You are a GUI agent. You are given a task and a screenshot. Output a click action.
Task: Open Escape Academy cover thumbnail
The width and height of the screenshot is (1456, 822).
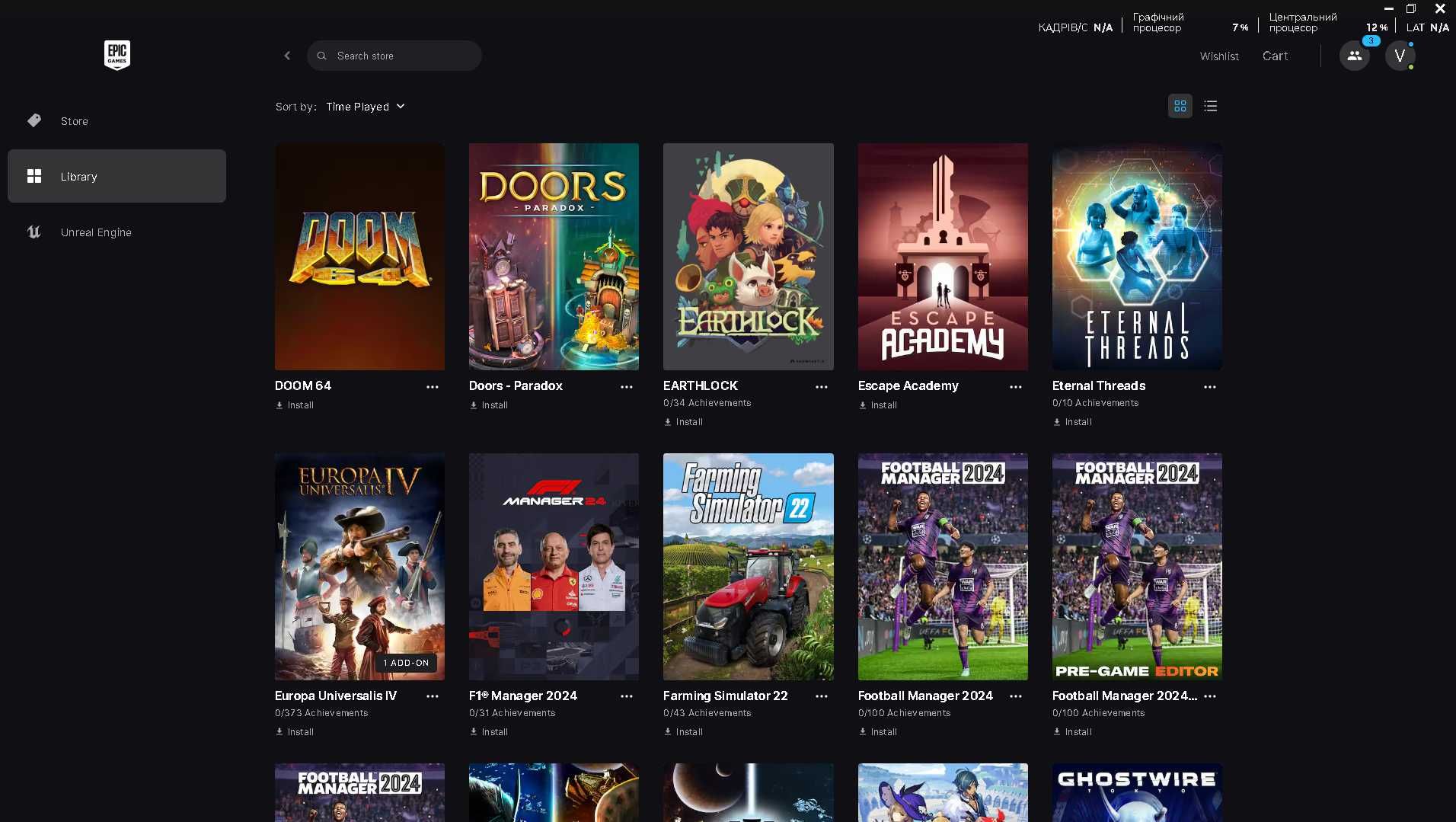[x=943, y=257]
